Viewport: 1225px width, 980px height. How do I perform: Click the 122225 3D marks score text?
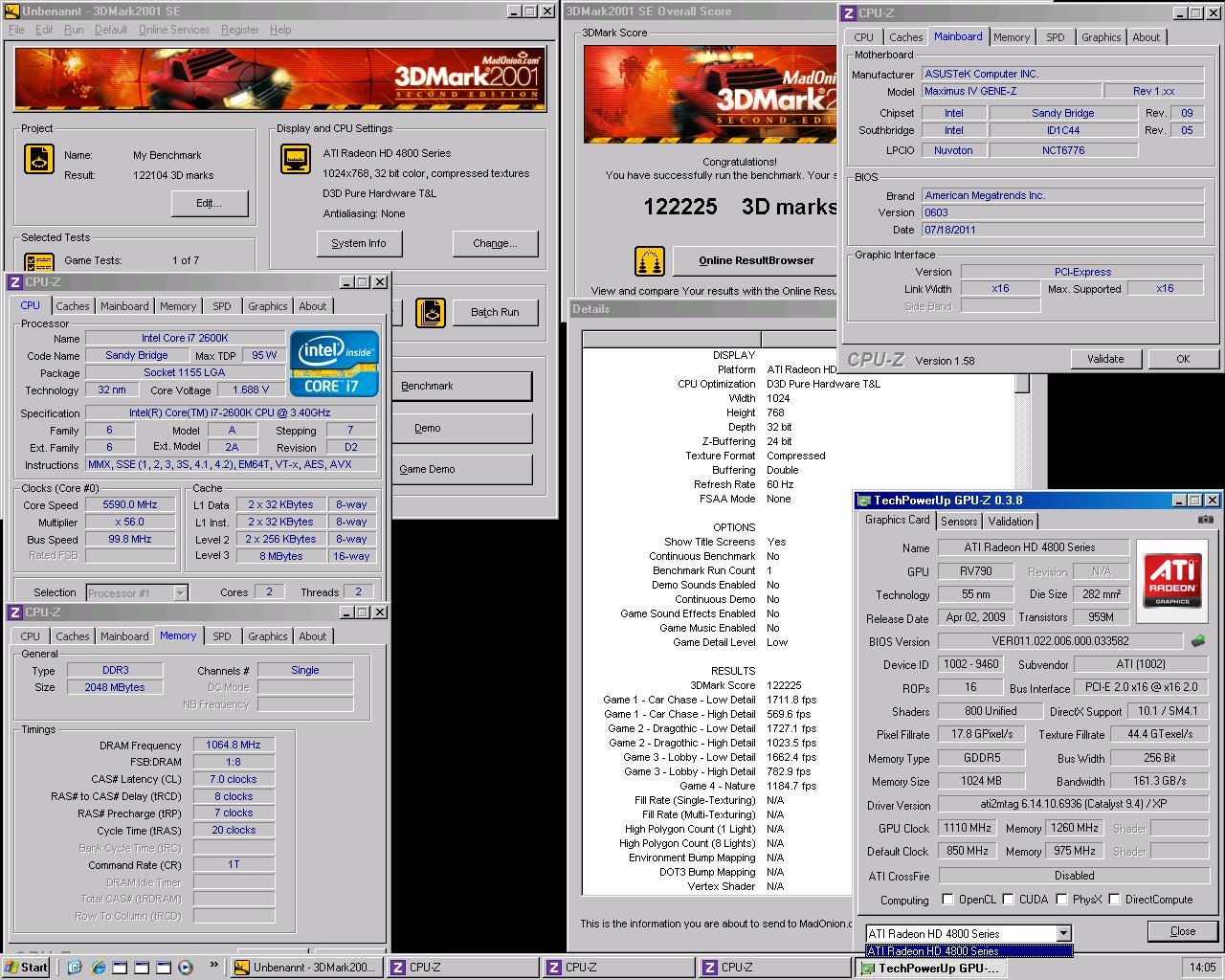click(740, 207)
